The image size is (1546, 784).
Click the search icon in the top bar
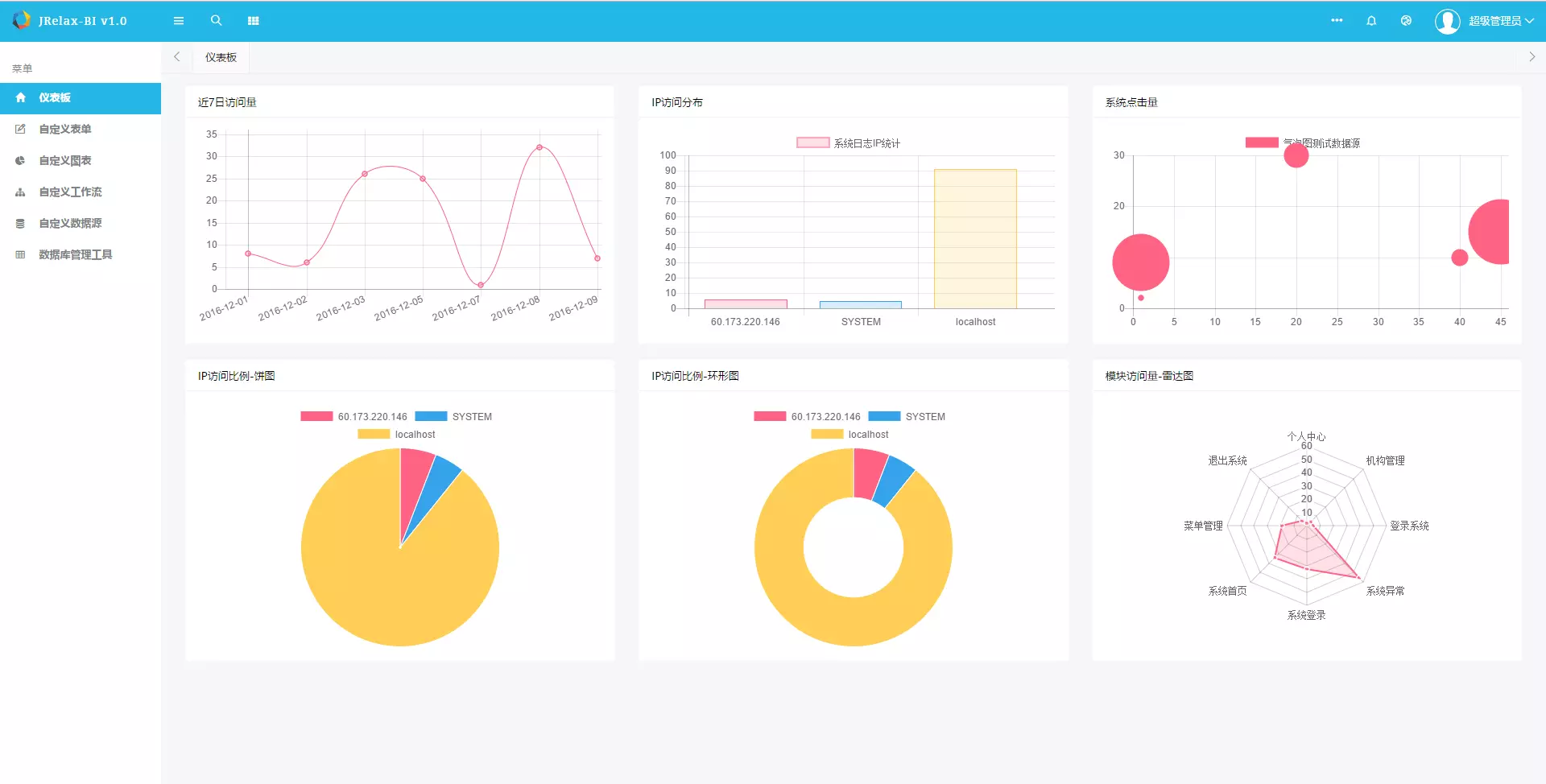pyautogui.click(x=216, y=20)
